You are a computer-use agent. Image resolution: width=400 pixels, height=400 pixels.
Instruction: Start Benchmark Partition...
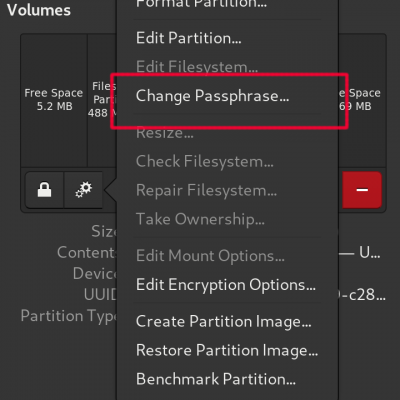pyautogui.click(x=216, y=379)
